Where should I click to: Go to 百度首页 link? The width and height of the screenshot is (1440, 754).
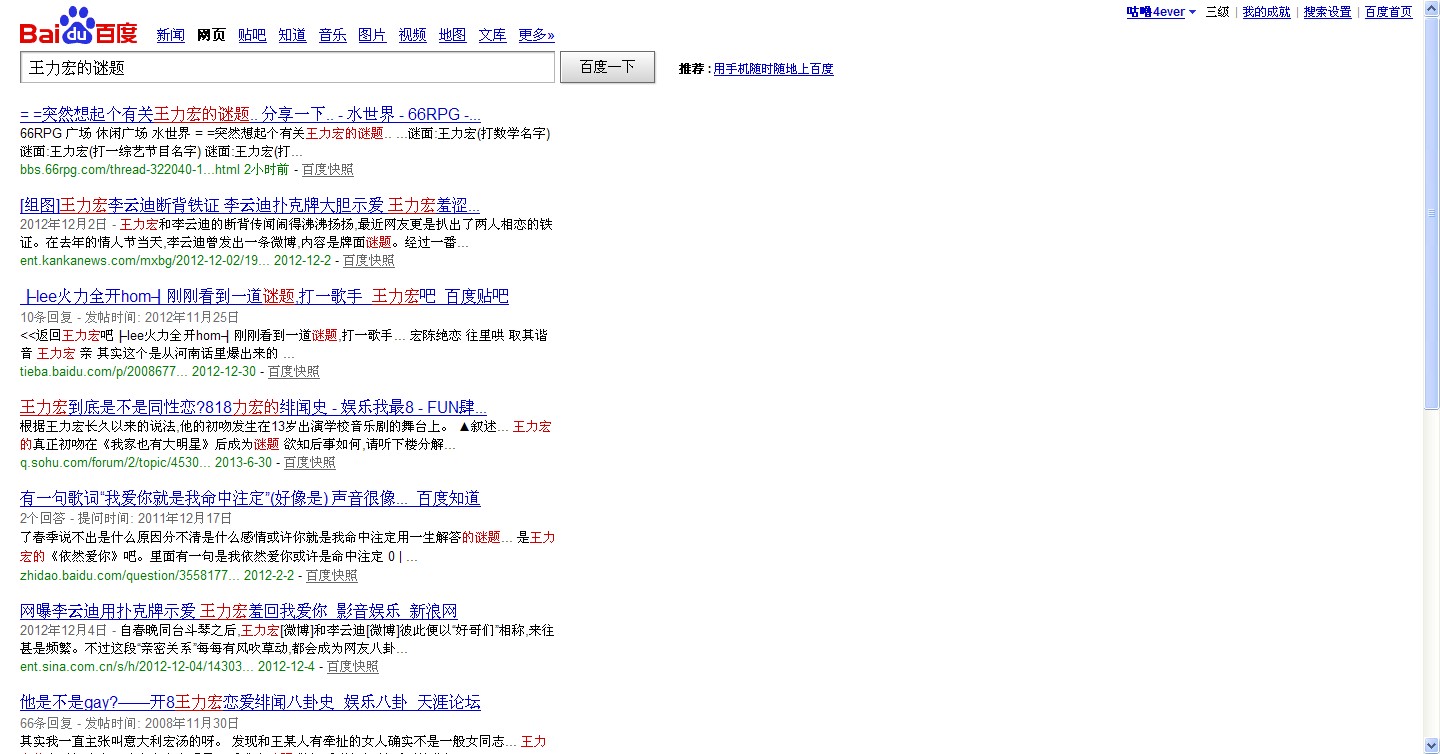pyautogui.click(x=1388, y=12)
